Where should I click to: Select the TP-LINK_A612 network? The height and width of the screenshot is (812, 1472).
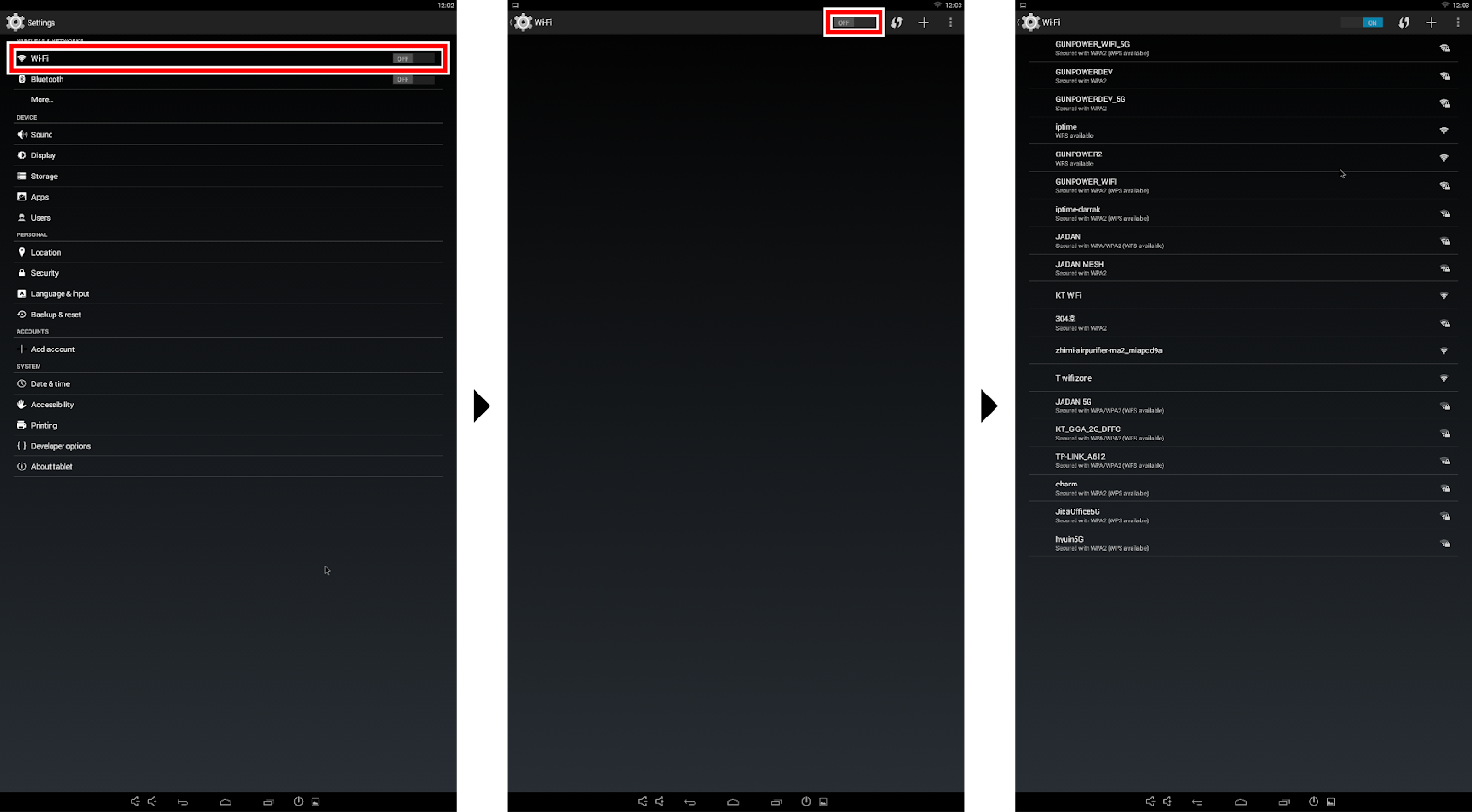tap(1243, 461)
